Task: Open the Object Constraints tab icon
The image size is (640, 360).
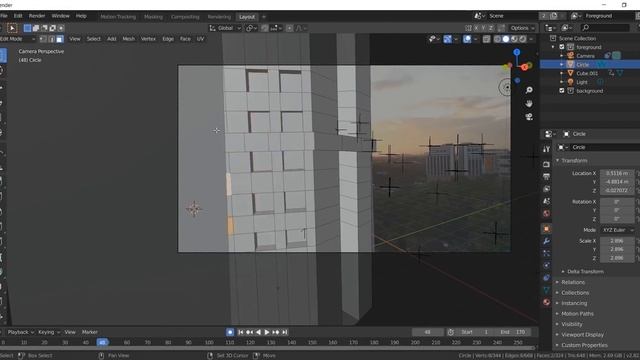Action: [x=546, y=278]
